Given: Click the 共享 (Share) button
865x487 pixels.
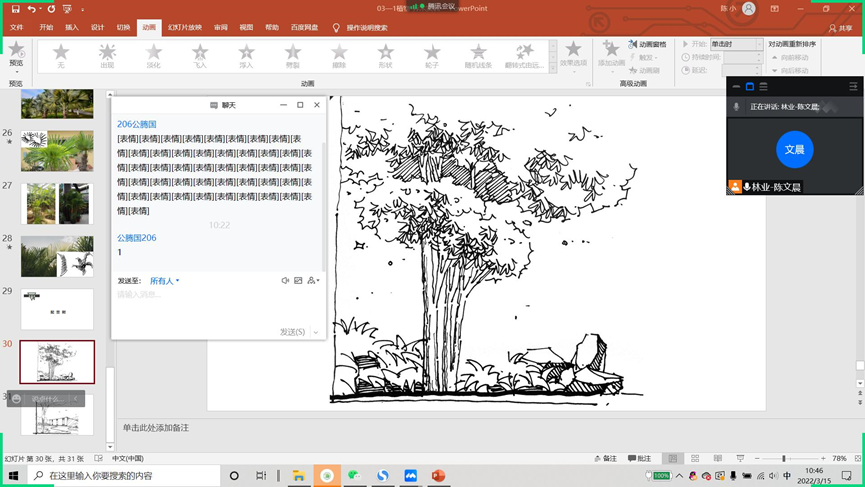Looking at the screenshot, I should pyautogui.click(x=842, y=28).
